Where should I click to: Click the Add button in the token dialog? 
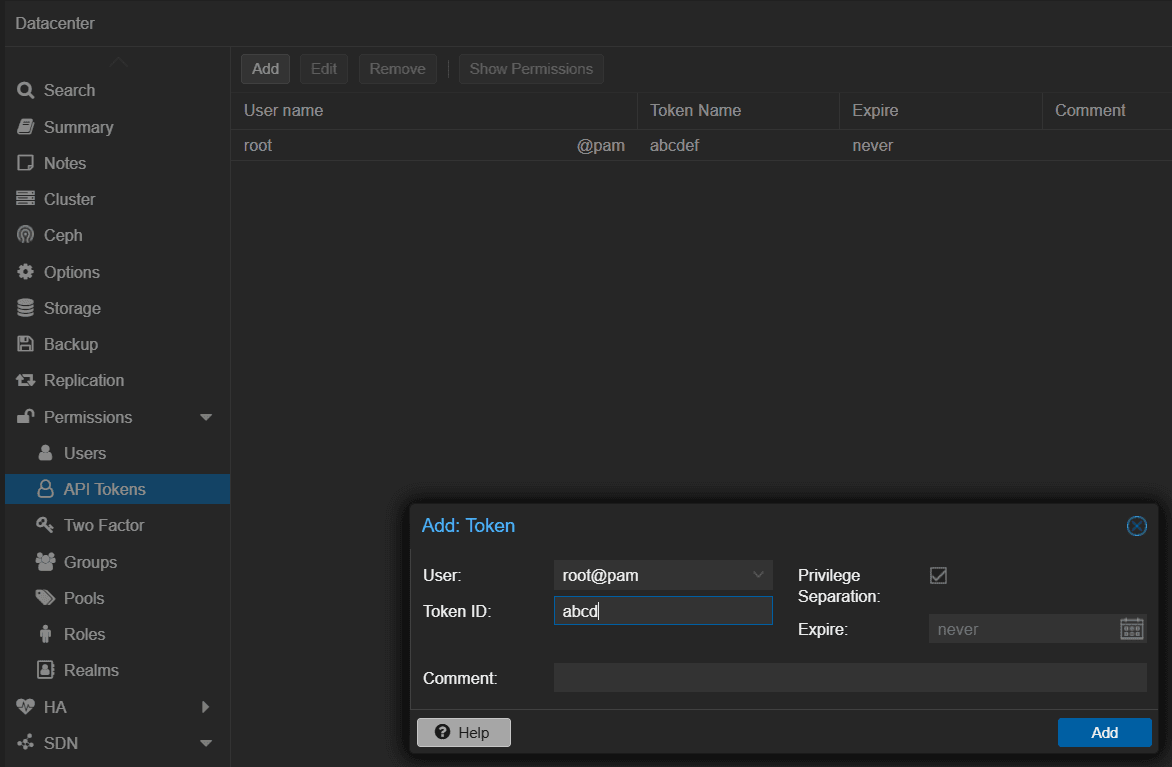1104,732
